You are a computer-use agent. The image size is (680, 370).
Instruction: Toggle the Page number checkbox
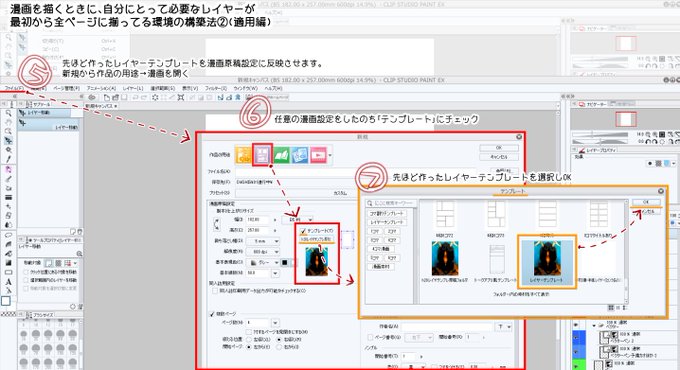(370, 337)
